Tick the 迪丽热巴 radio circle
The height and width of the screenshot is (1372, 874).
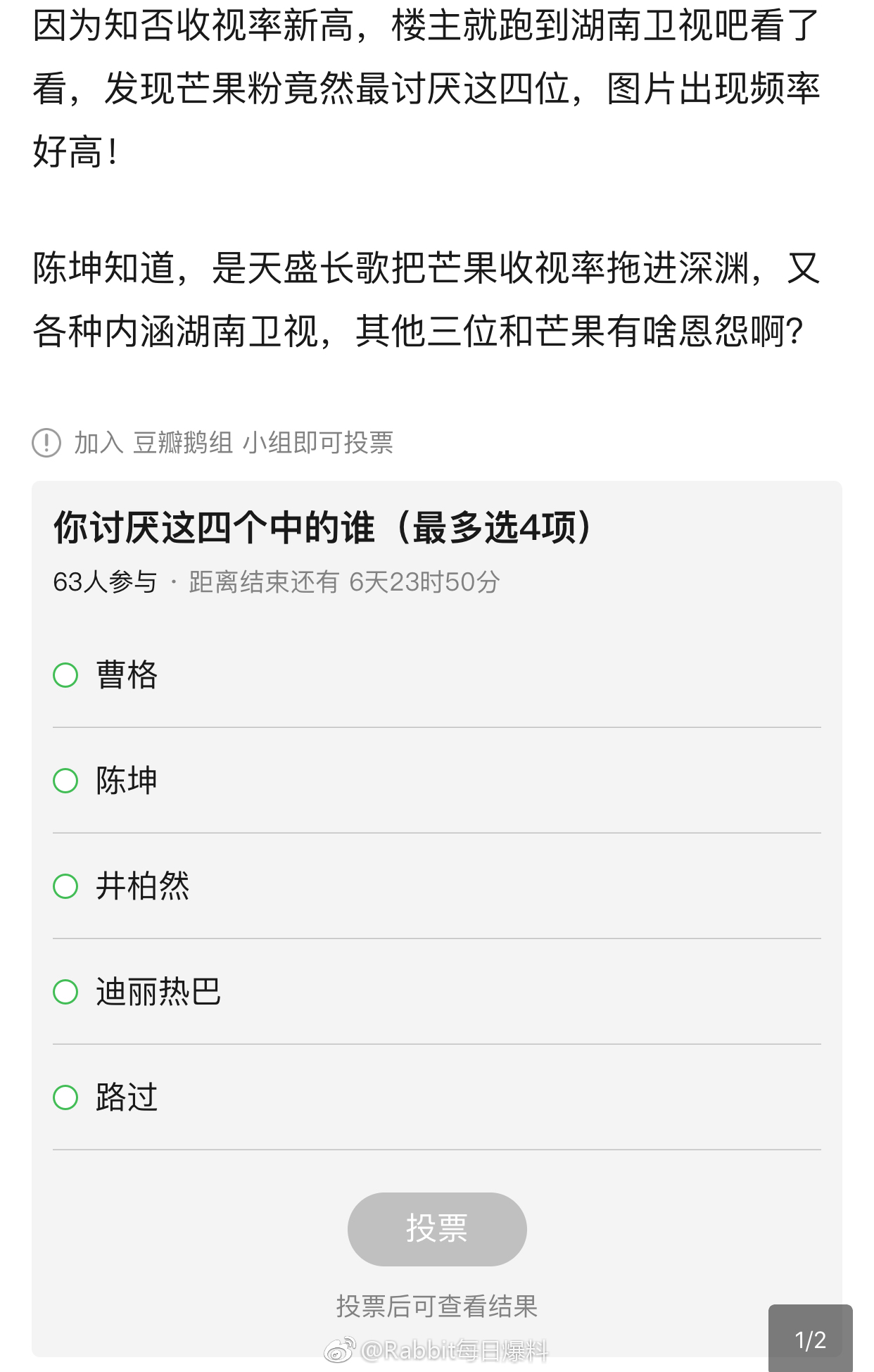pos(65,992)
